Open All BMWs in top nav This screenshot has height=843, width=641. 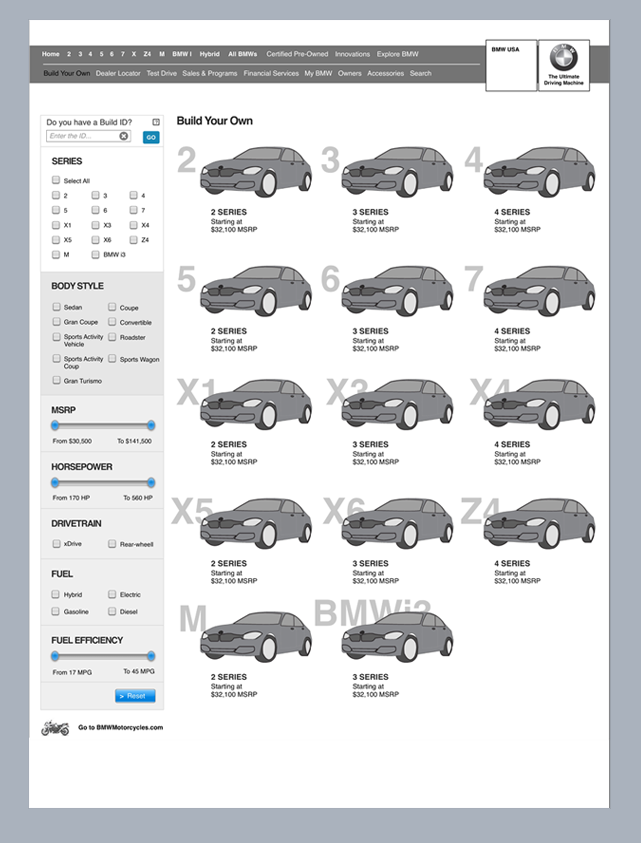pos(243,54)
